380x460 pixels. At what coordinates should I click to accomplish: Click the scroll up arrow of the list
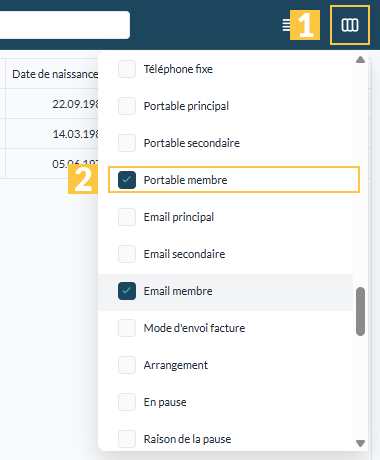pos(360,60)
